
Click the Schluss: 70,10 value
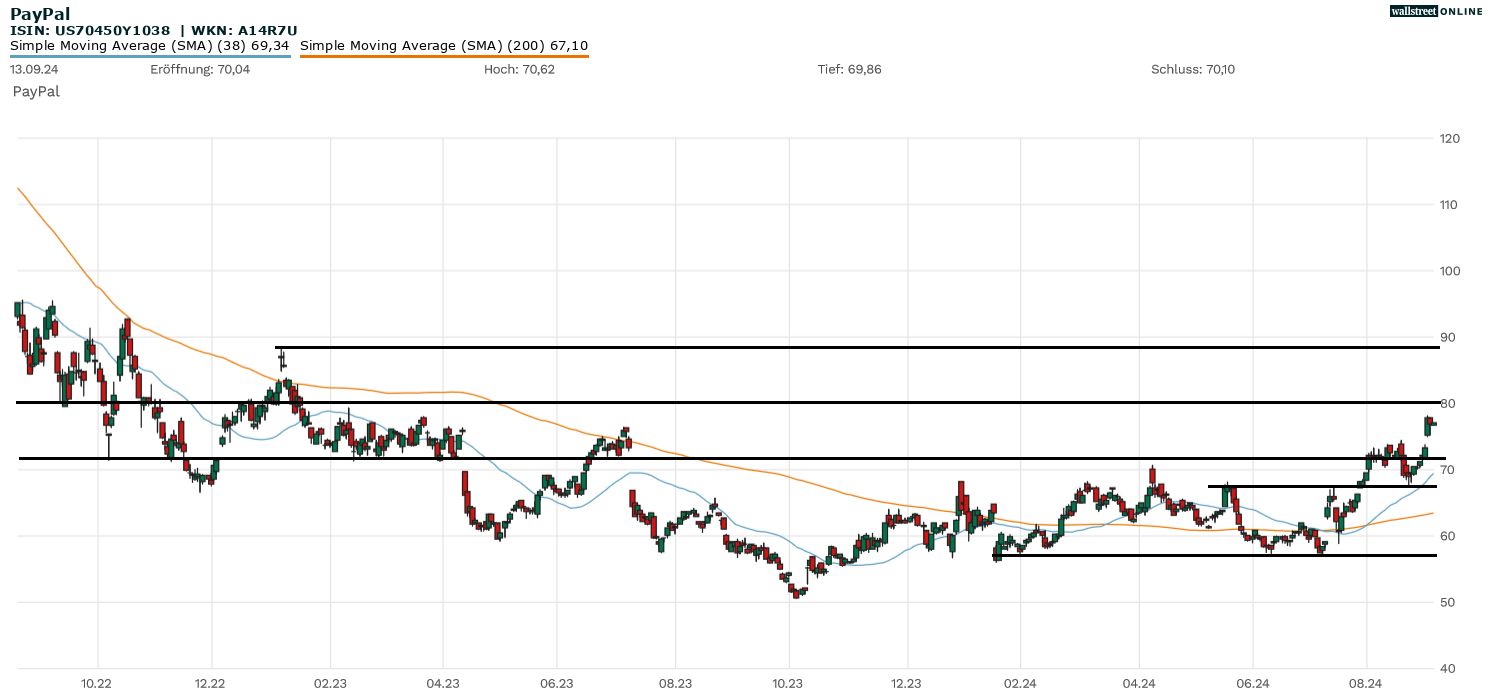pyautogui.click(x=1193, y=70)
